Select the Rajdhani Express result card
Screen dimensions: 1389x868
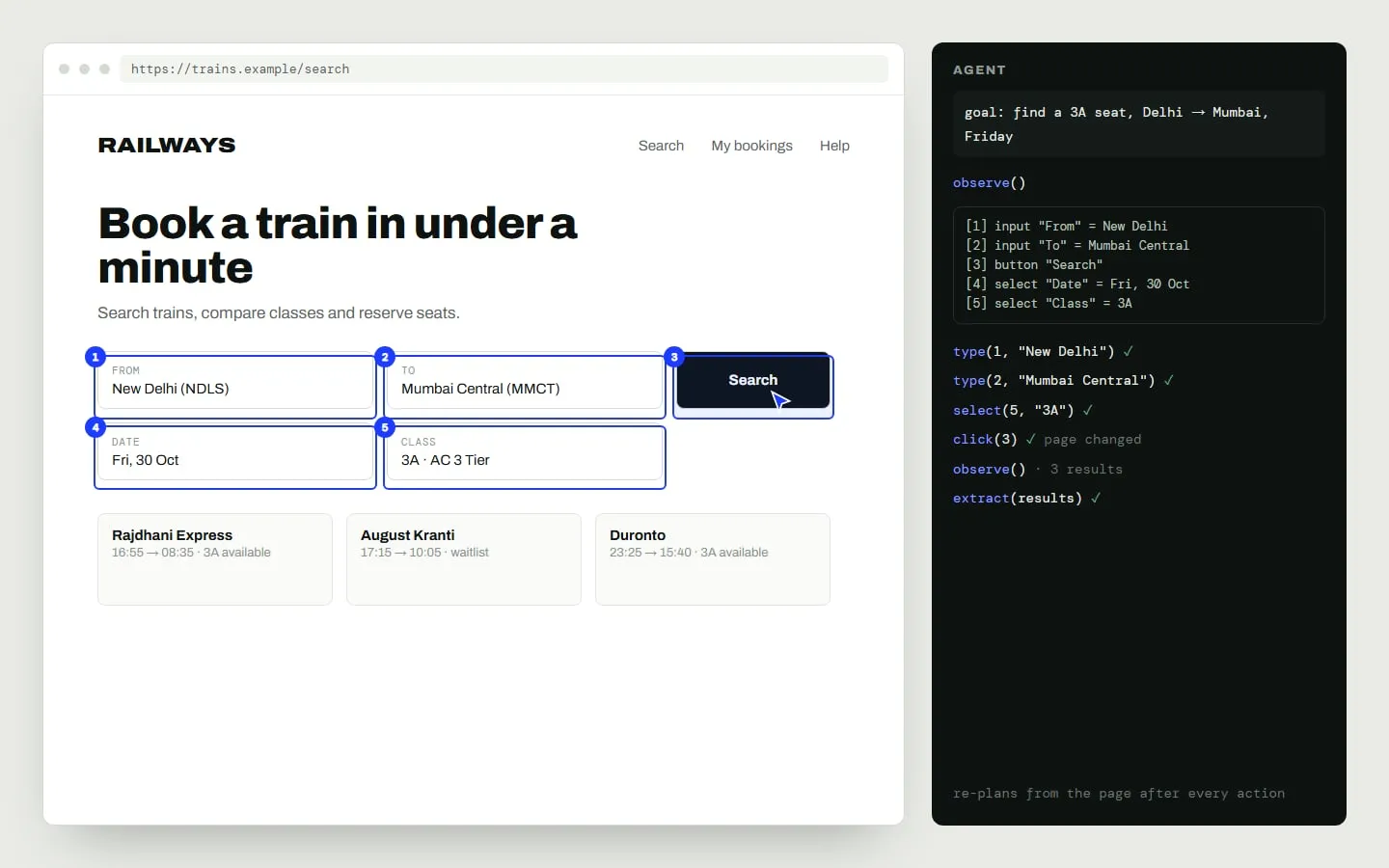pos(215,559)
